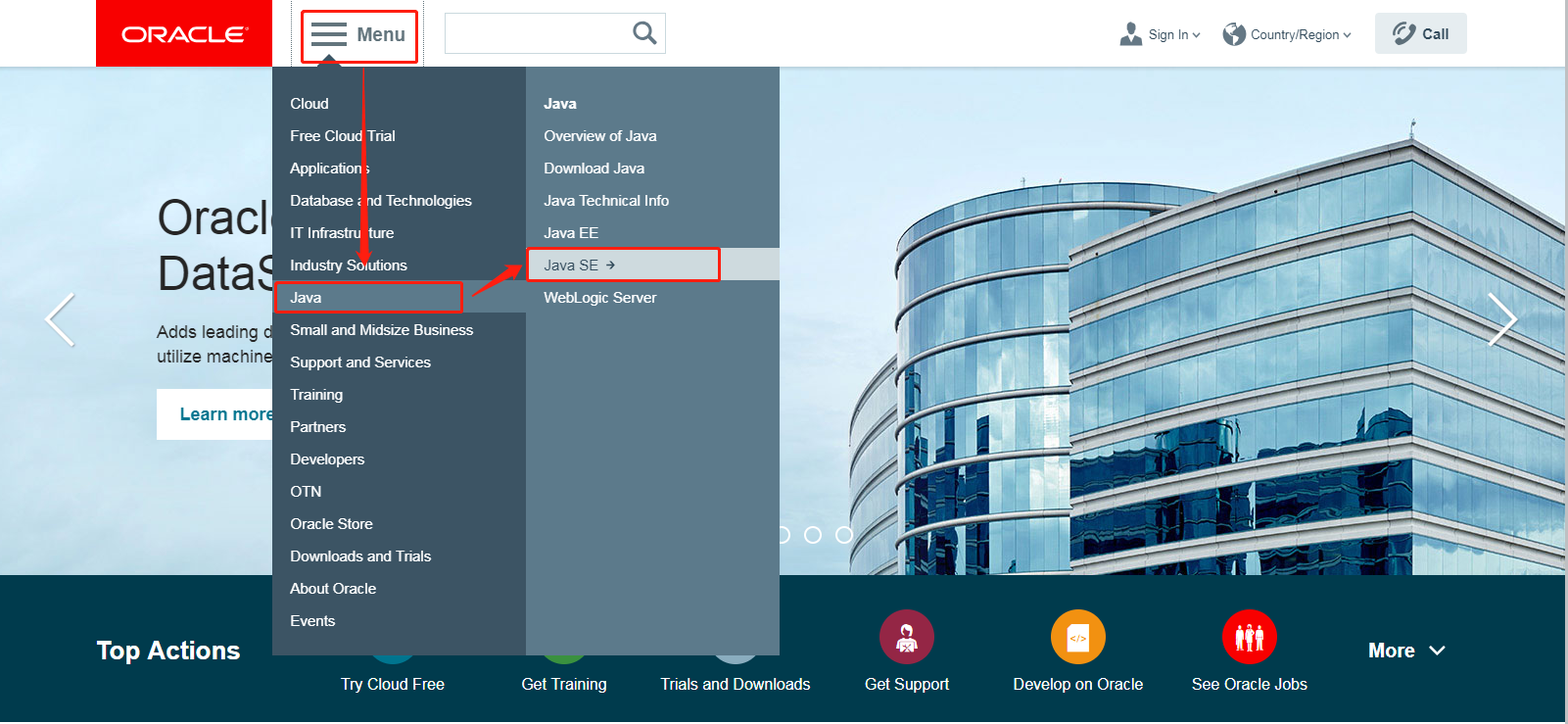1568x724 pixels.
Task: Click Get Training link
Action: [x=564, y=684]
